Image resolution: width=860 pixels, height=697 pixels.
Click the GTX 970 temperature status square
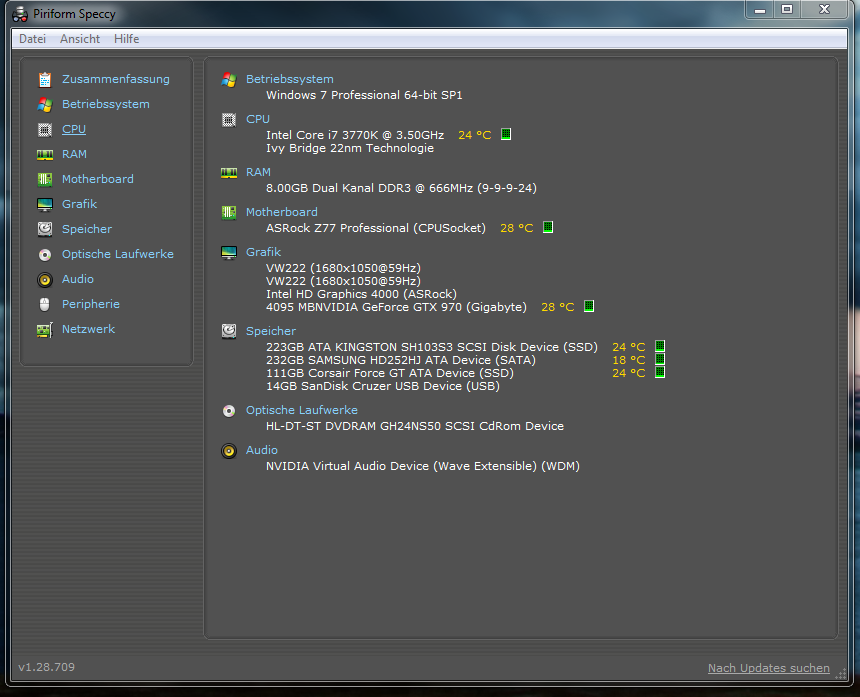[589, 306]
